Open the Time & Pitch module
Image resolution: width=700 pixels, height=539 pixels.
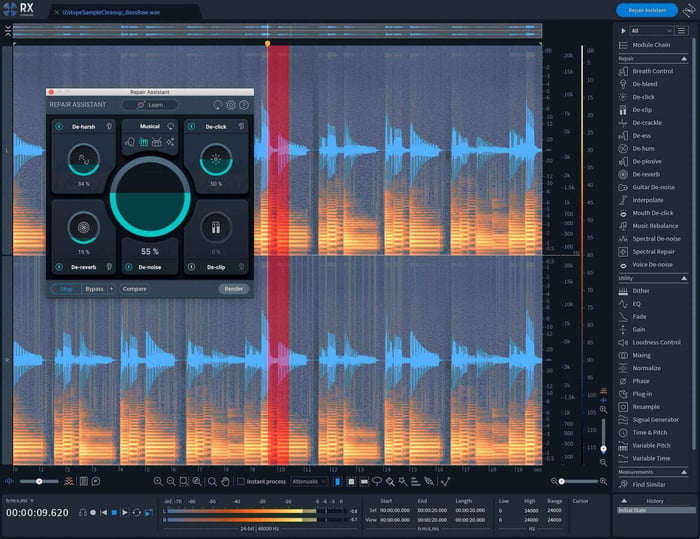[x=643, y=433]
